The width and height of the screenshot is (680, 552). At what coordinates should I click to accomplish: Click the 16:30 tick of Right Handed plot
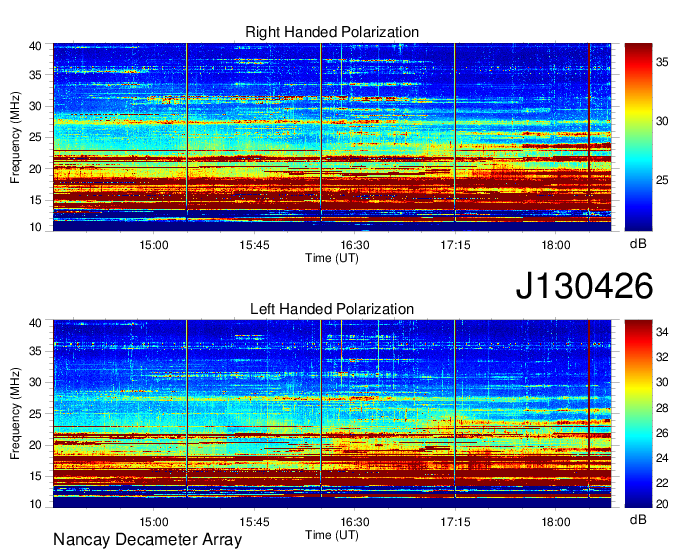[355, 245]
